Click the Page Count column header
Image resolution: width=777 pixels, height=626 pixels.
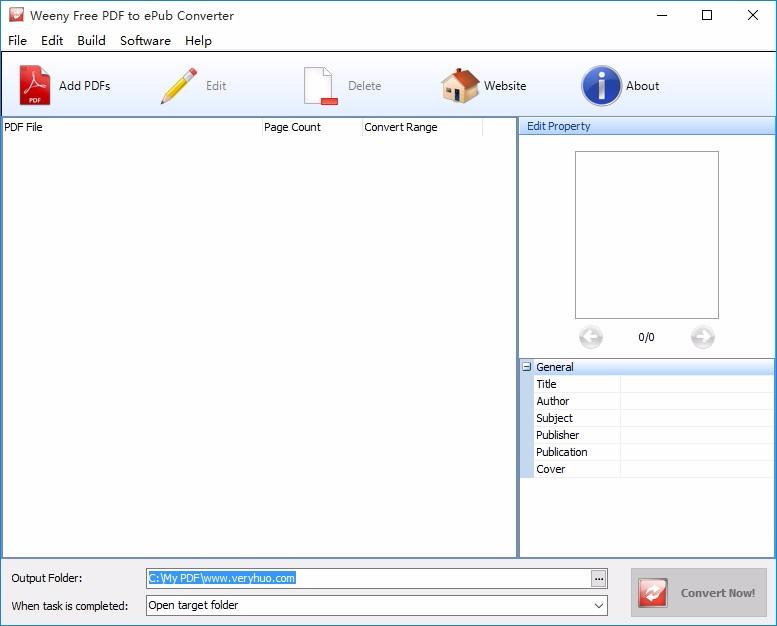312,127
